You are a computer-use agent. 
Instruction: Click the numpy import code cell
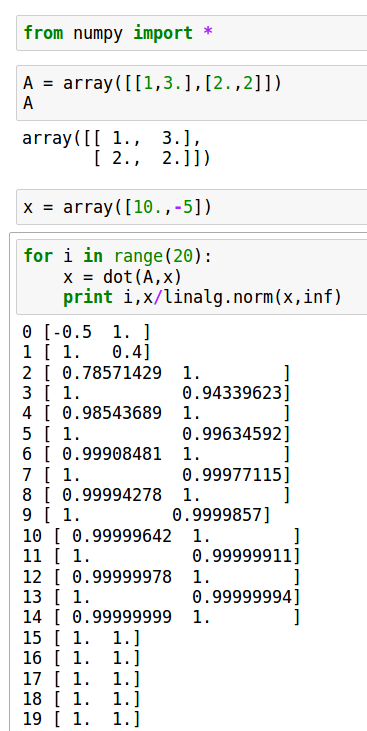(x=192, y=33)
